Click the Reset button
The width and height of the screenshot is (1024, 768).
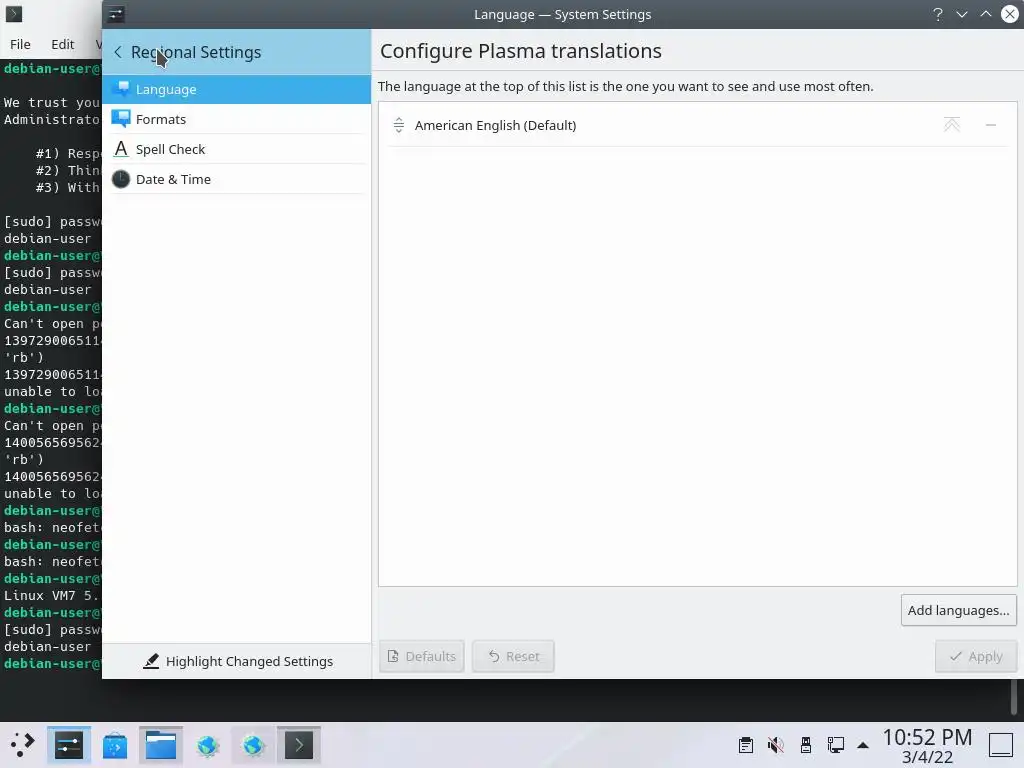[513, 656]
